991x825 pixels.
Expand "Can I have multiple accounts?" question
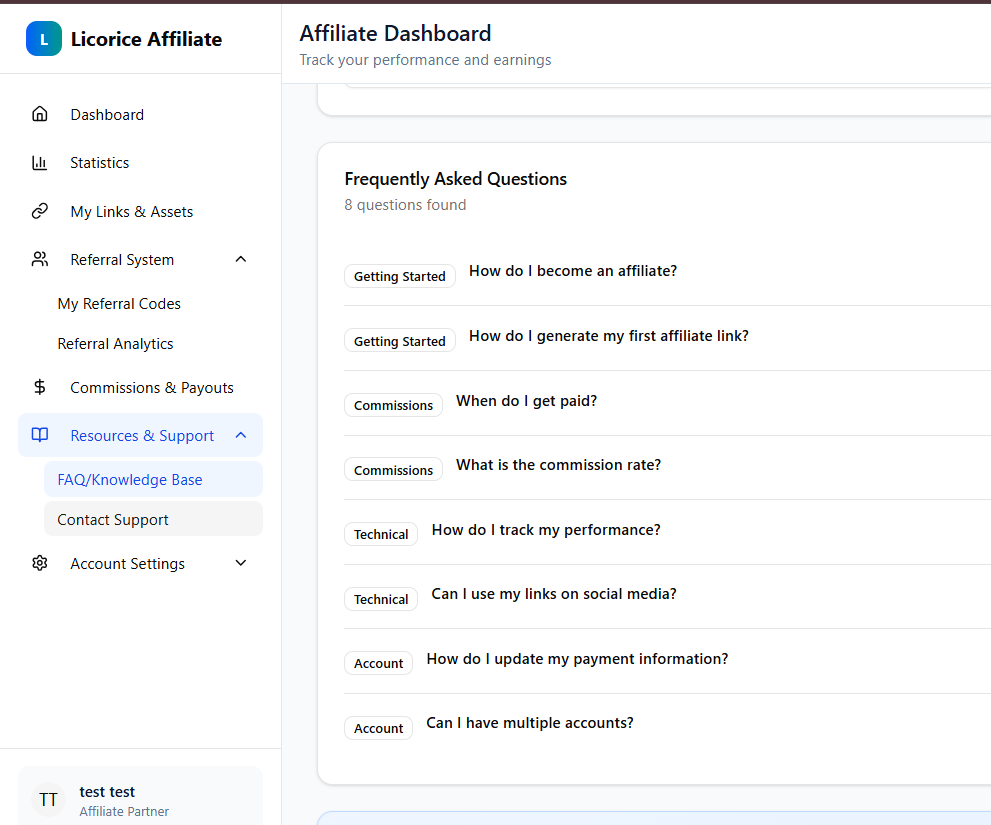tap(530, 723)
